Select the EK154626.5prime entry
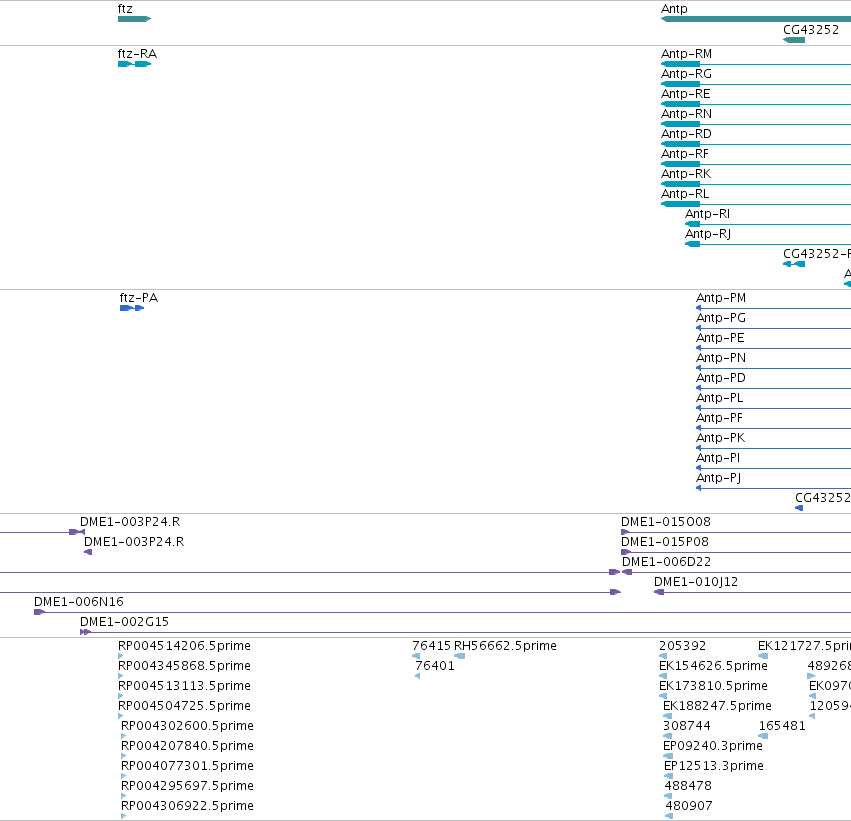Screen dimensions: 851x821 point(713,666)
